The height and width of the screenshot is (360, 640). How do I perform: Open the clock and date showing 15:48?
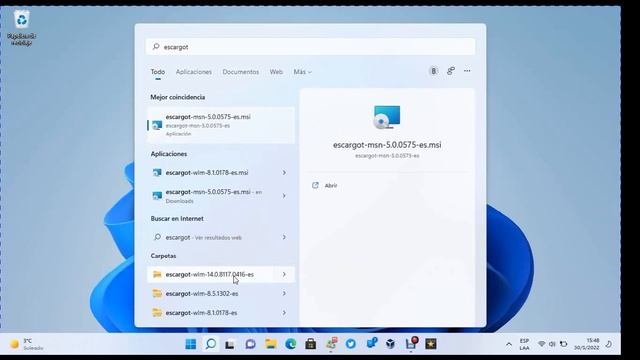point(587,344)
